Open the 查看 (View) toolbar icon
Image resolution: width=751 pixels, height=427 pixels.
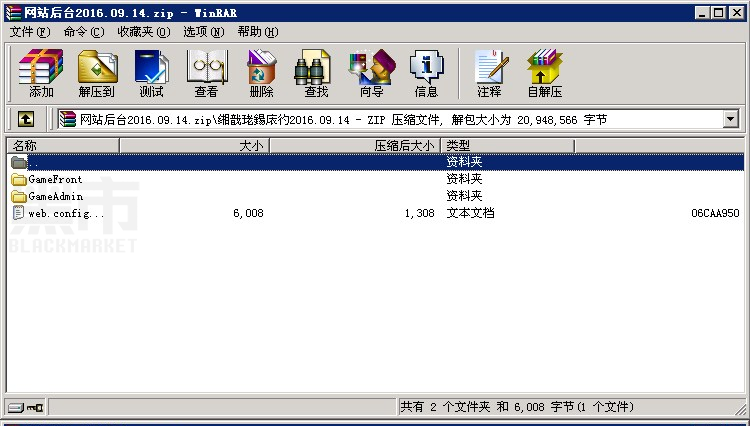[206, 73]
